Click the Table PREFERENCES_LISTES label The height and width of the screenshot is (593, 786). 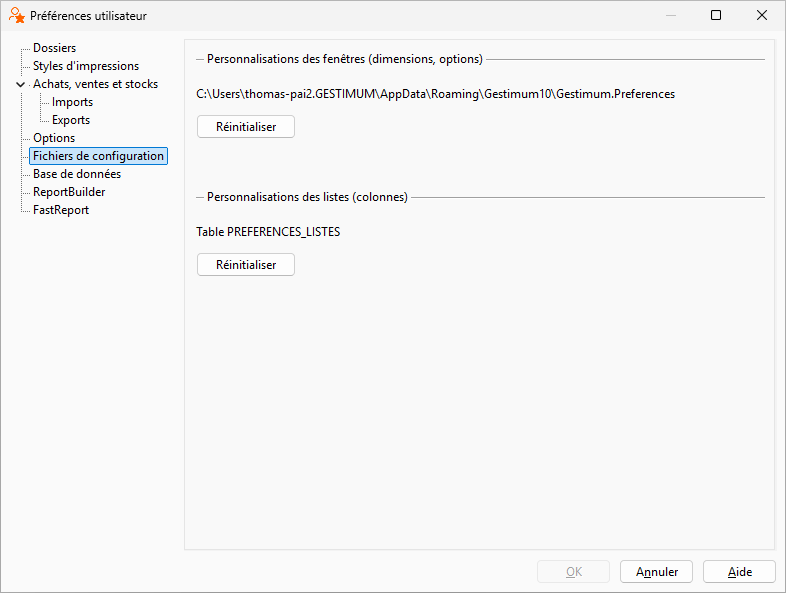point(268,232)
